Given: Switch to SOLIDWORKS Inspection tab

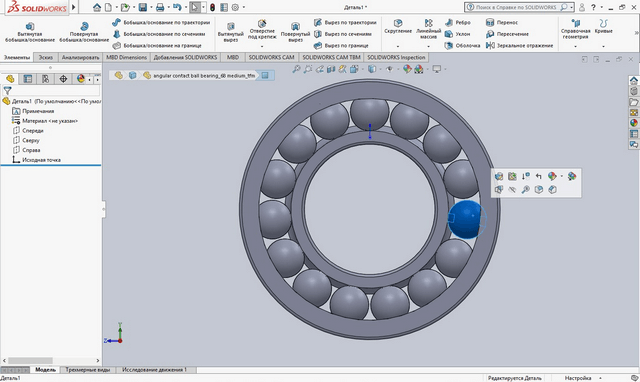Looking at the screenshot, I should click(x=396, y=58).
